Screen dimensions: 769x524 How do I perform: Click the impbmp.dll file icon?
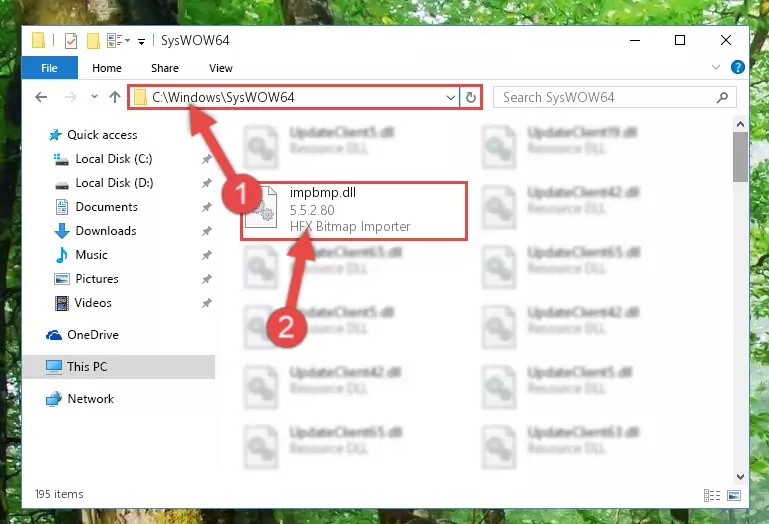pos(261,208)
